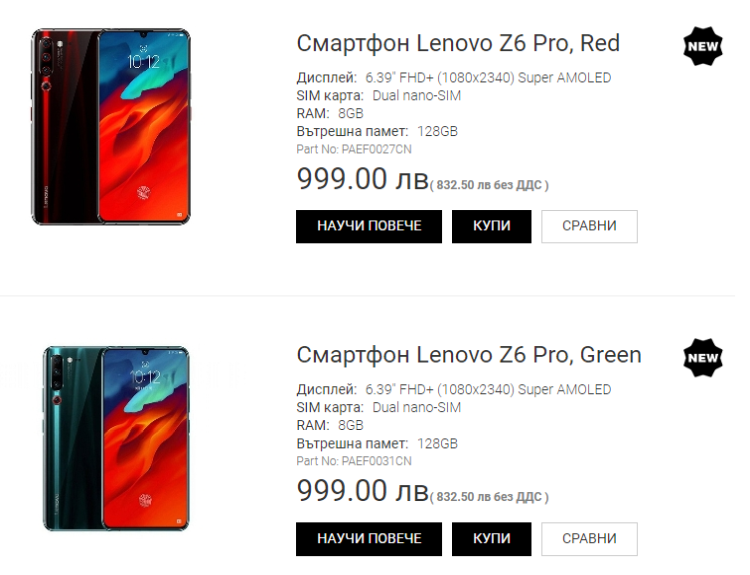
Task: Click the NEW badge beside the Red Z6 Pro
Action: (x=702, y=46)
